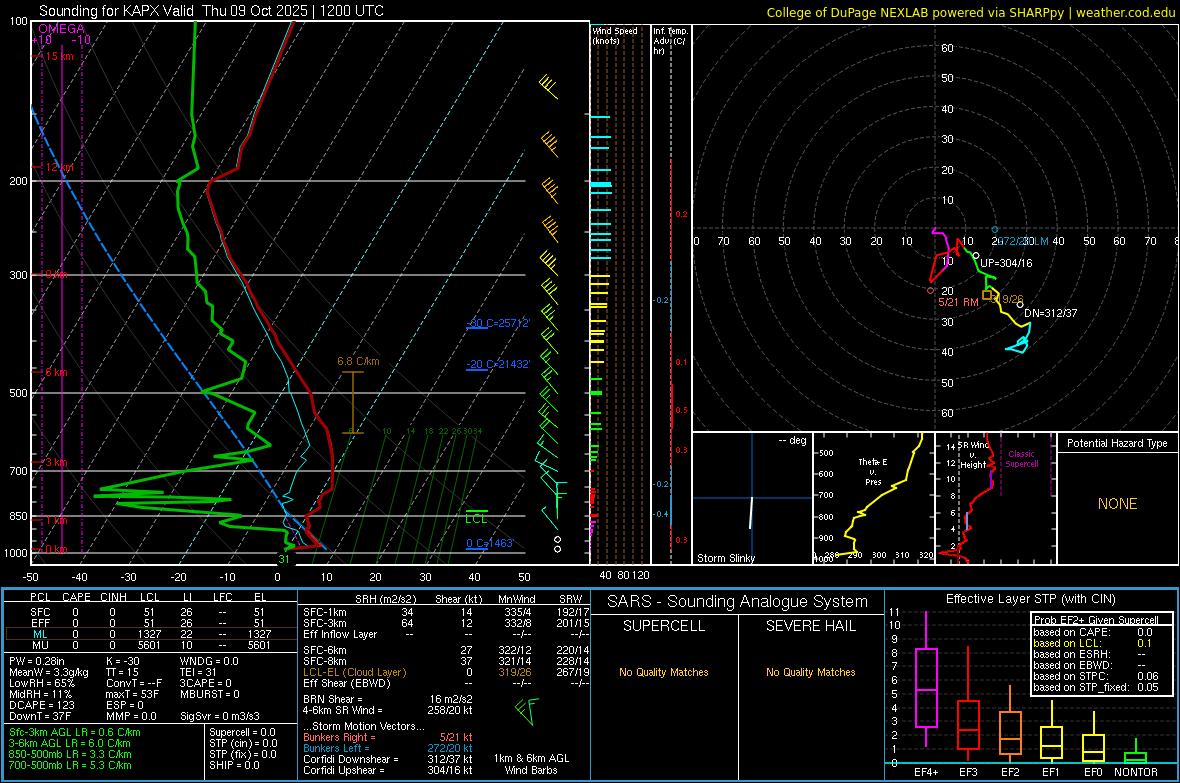Image resolution: width=1180 pixels, height=783 pixels.
Task: Click the LCL-EL (Cloud Layer) row
Action: (x=446, y=672)
